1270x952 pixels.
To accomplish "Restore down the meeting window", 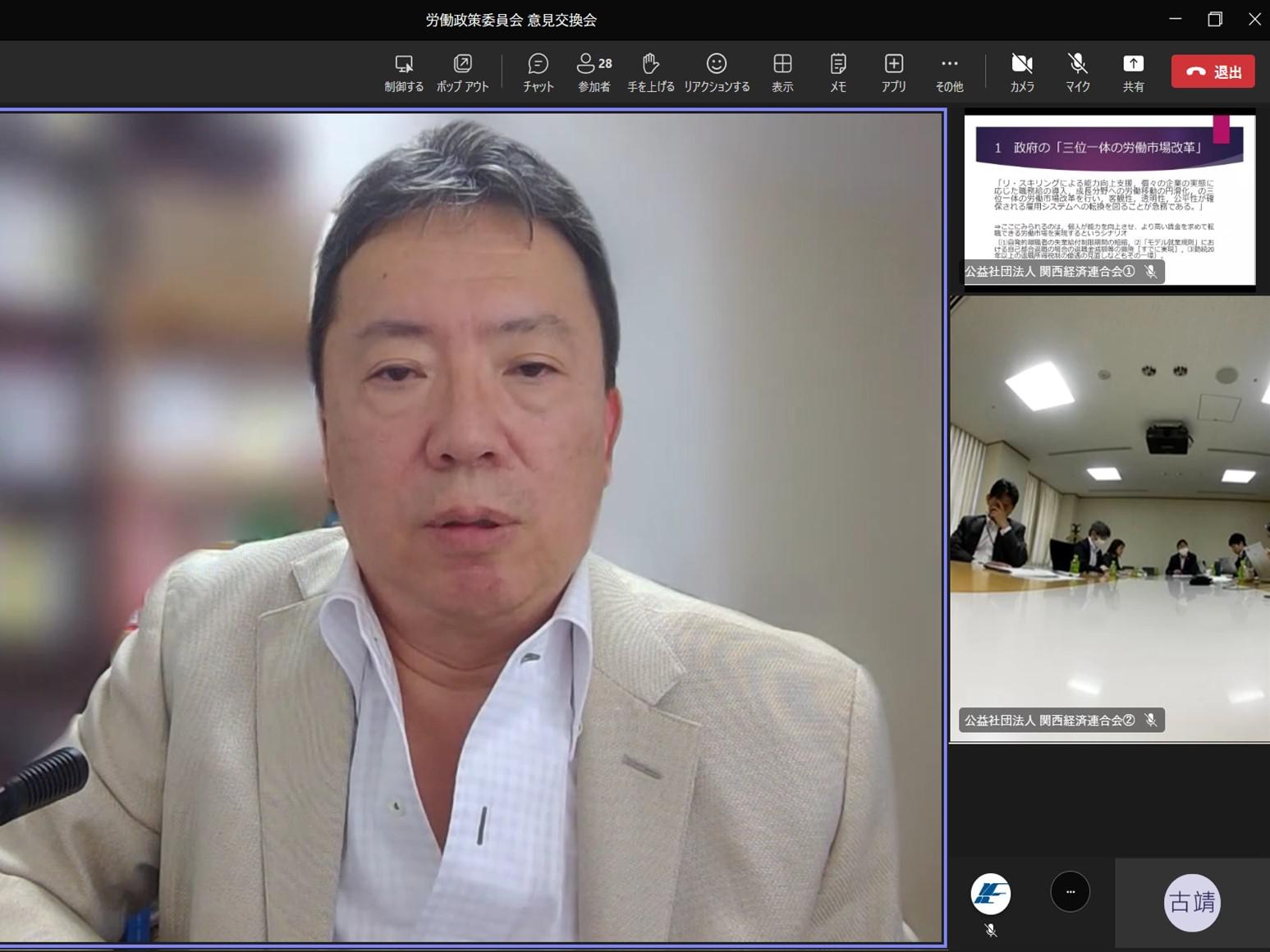I will (1215, 19).
